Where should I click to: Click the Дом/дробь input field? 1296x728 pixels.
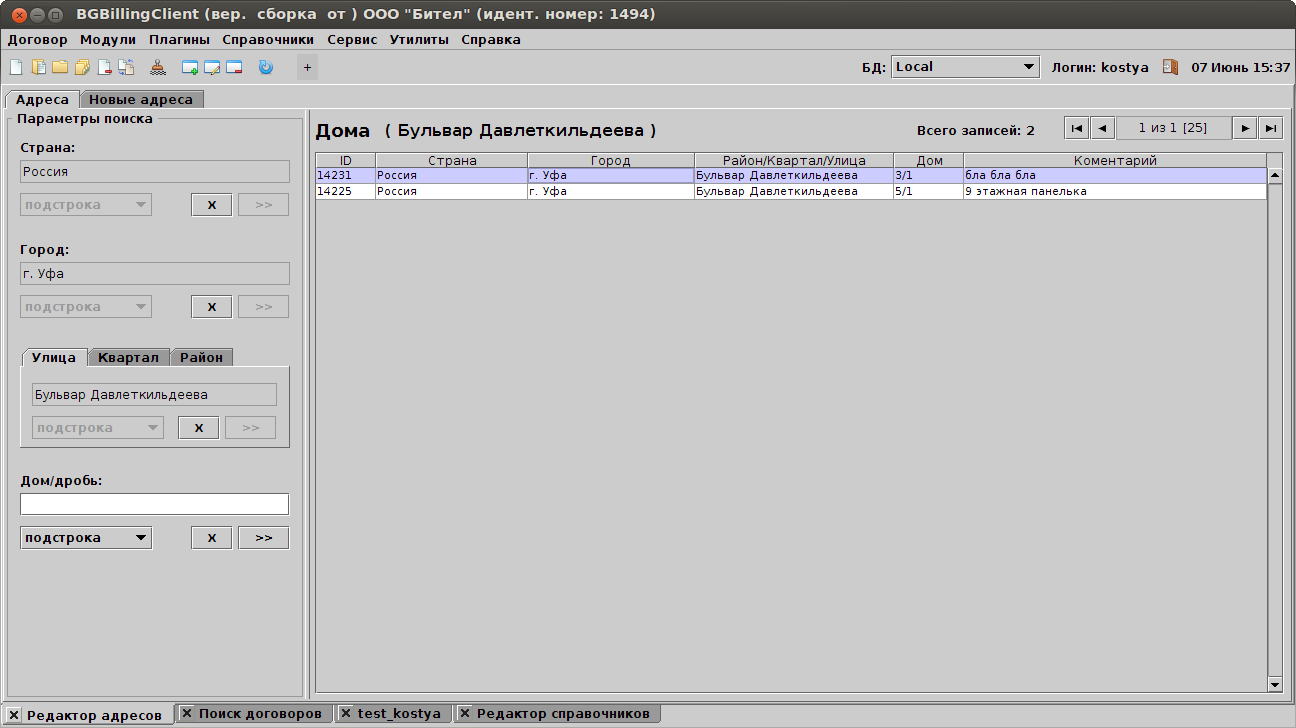pos(154,503)
